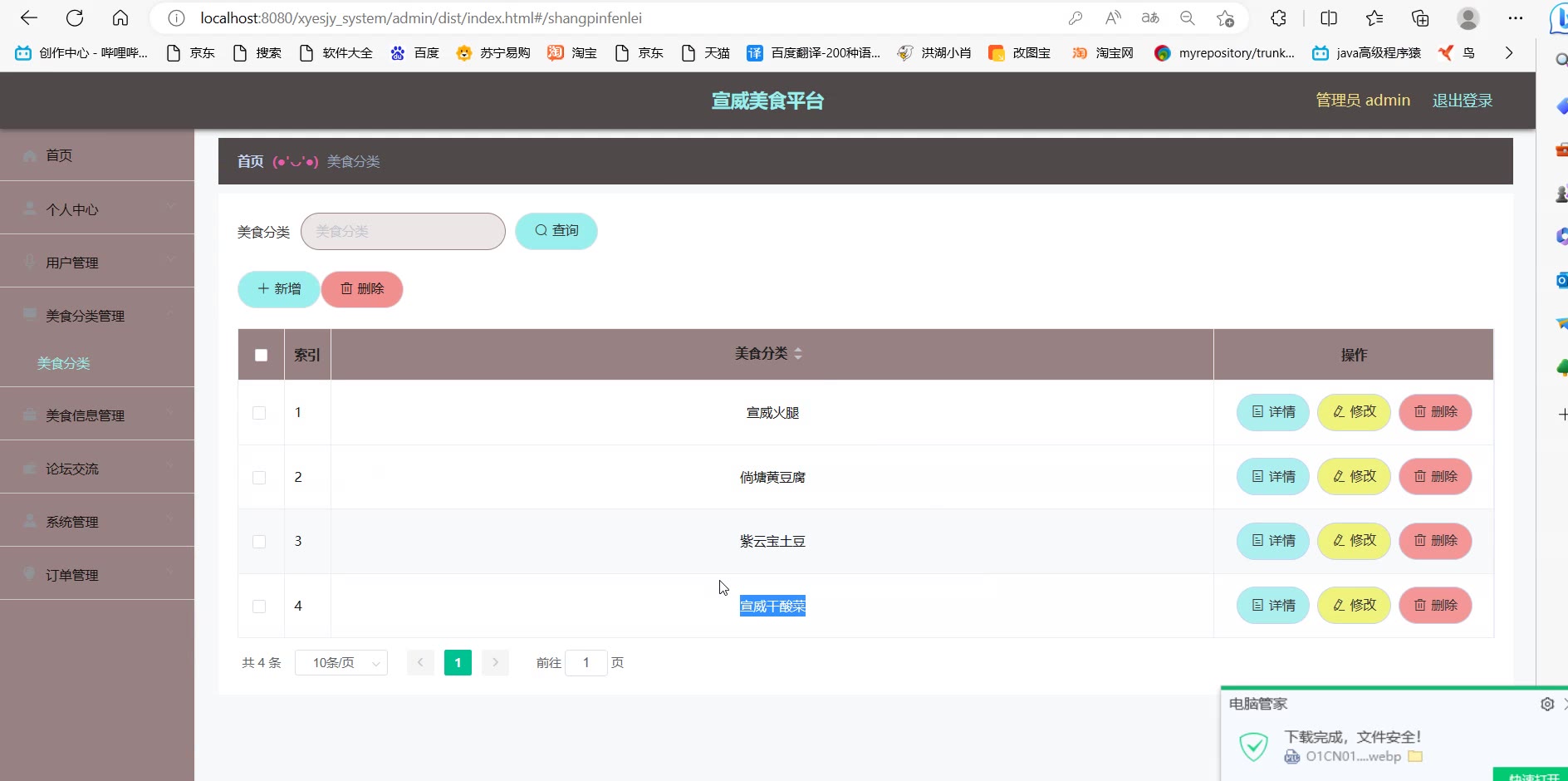The image size is (1568, 781).
Task: Open the password key icon in address bar
Action: (x=1076, y=17)
